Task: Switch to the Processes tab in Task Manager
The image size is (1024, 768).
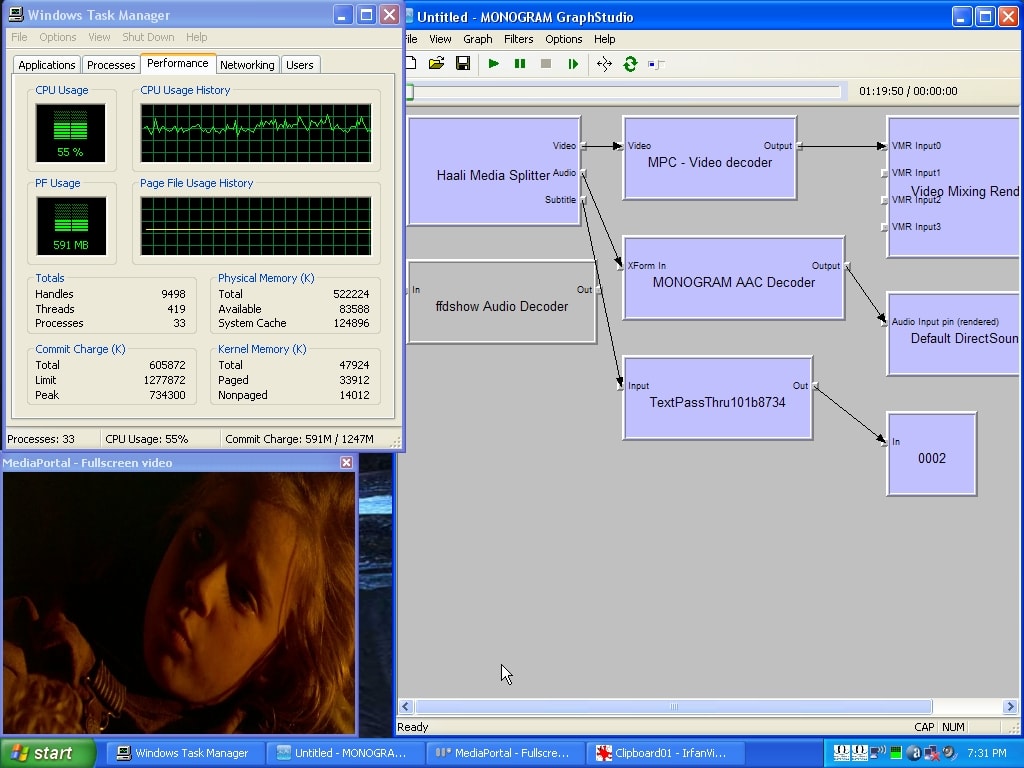Action: [x=111, y=65]
